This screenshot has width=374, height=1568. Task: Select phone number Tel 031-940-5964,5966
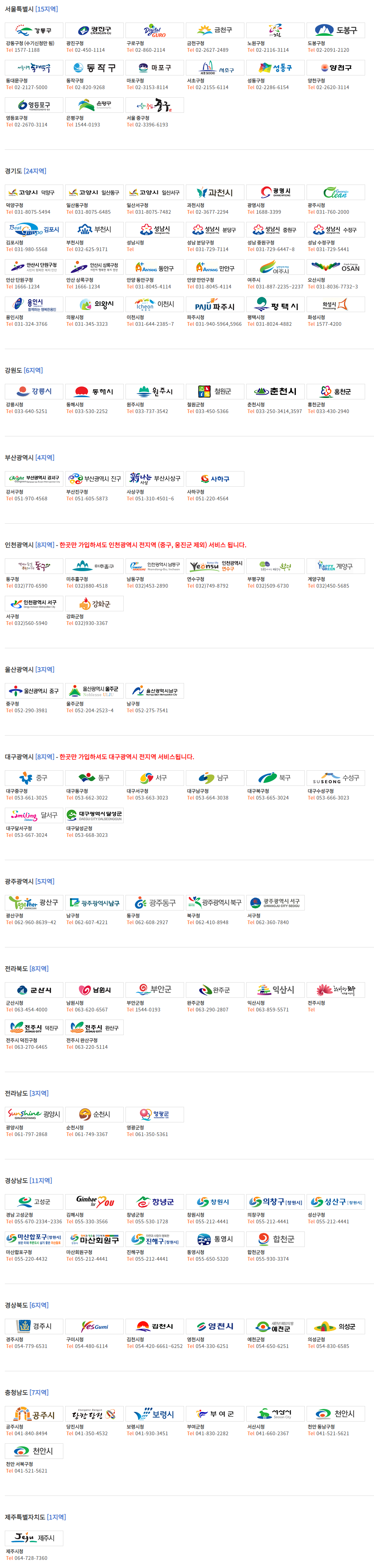pos(214,324)
